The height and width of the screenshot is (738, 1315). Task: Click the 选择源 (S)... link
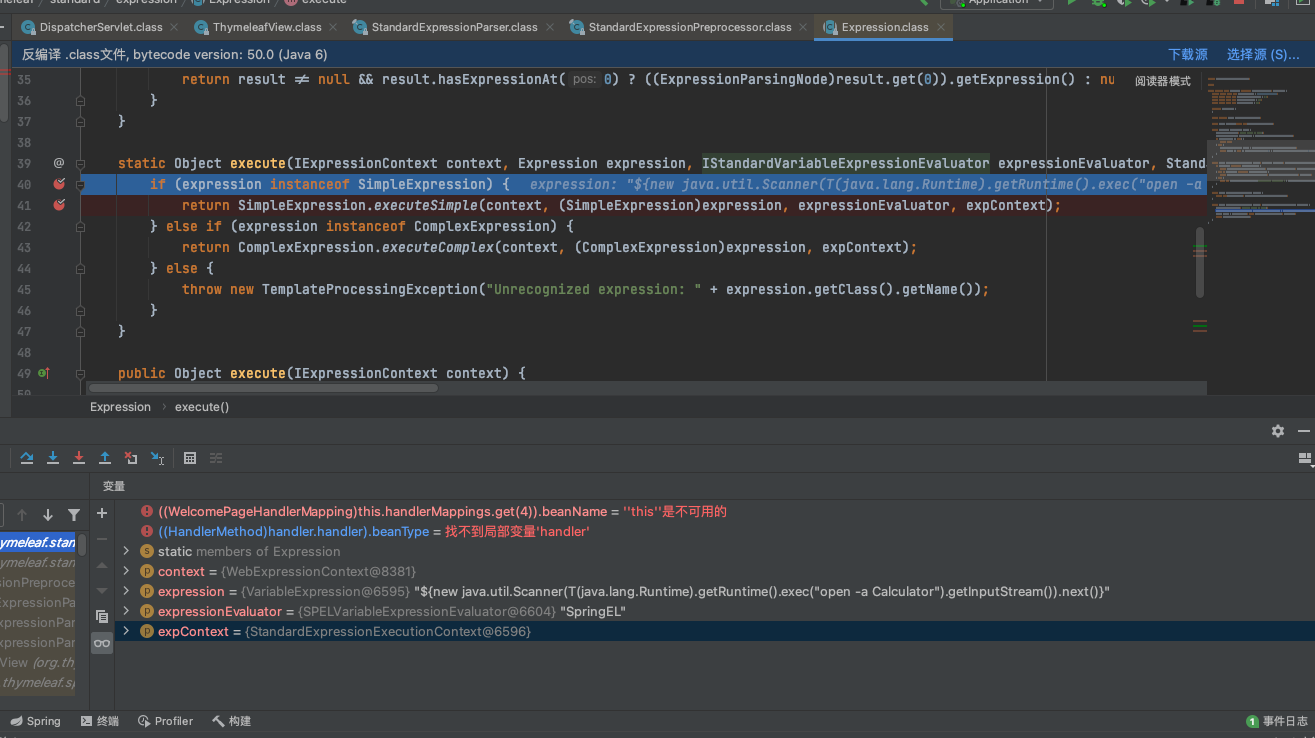coord(1263,55)
